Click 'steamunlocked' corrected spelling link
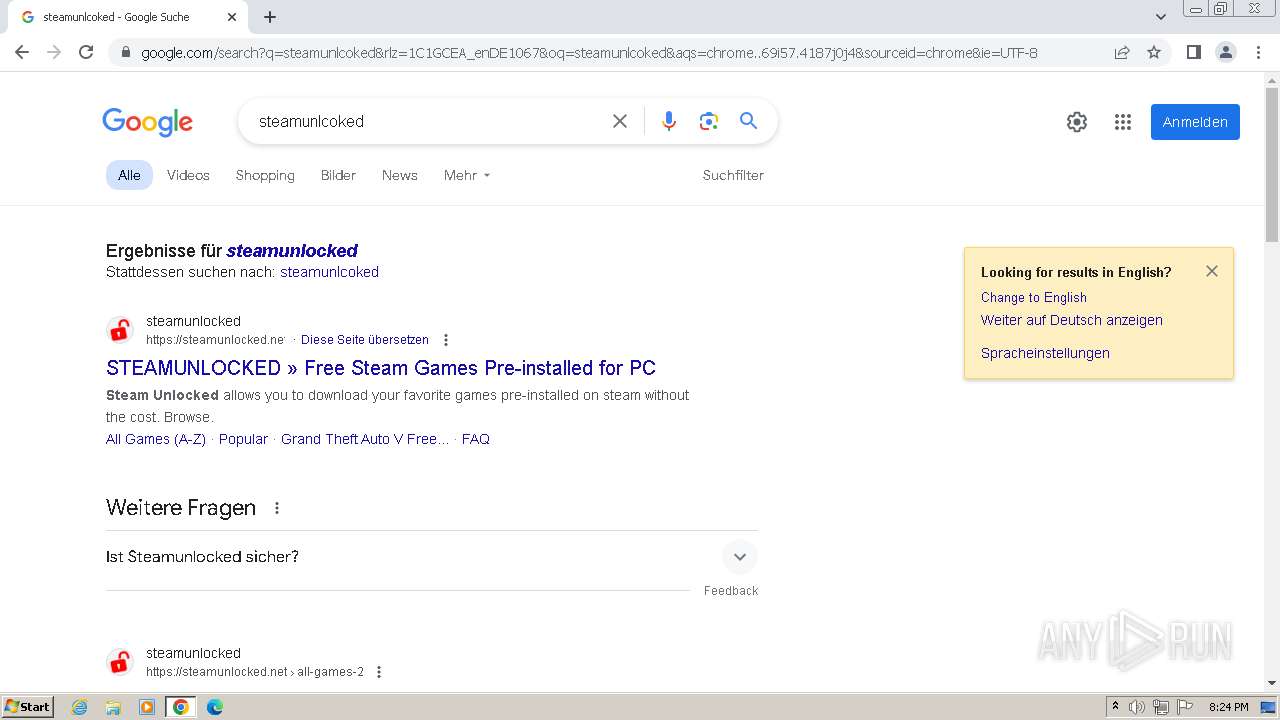This screenshot has width=1280, height=720. click(292, 251)
